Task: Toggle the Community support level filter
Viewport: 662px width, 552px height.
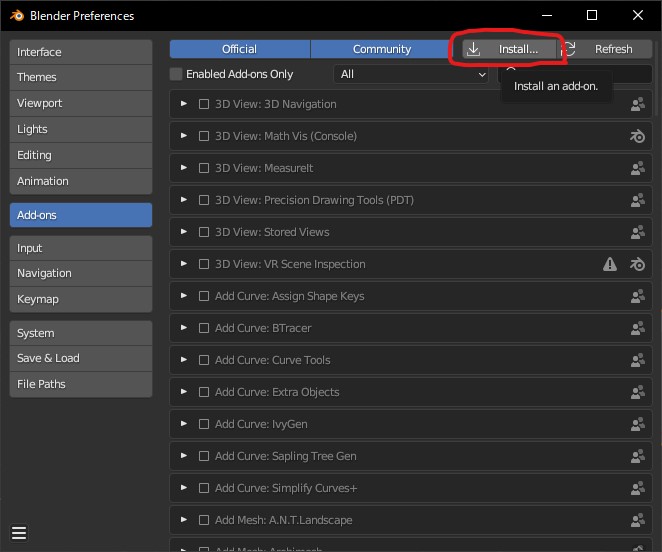Action: pyautogui.click(x=382, y=49)
